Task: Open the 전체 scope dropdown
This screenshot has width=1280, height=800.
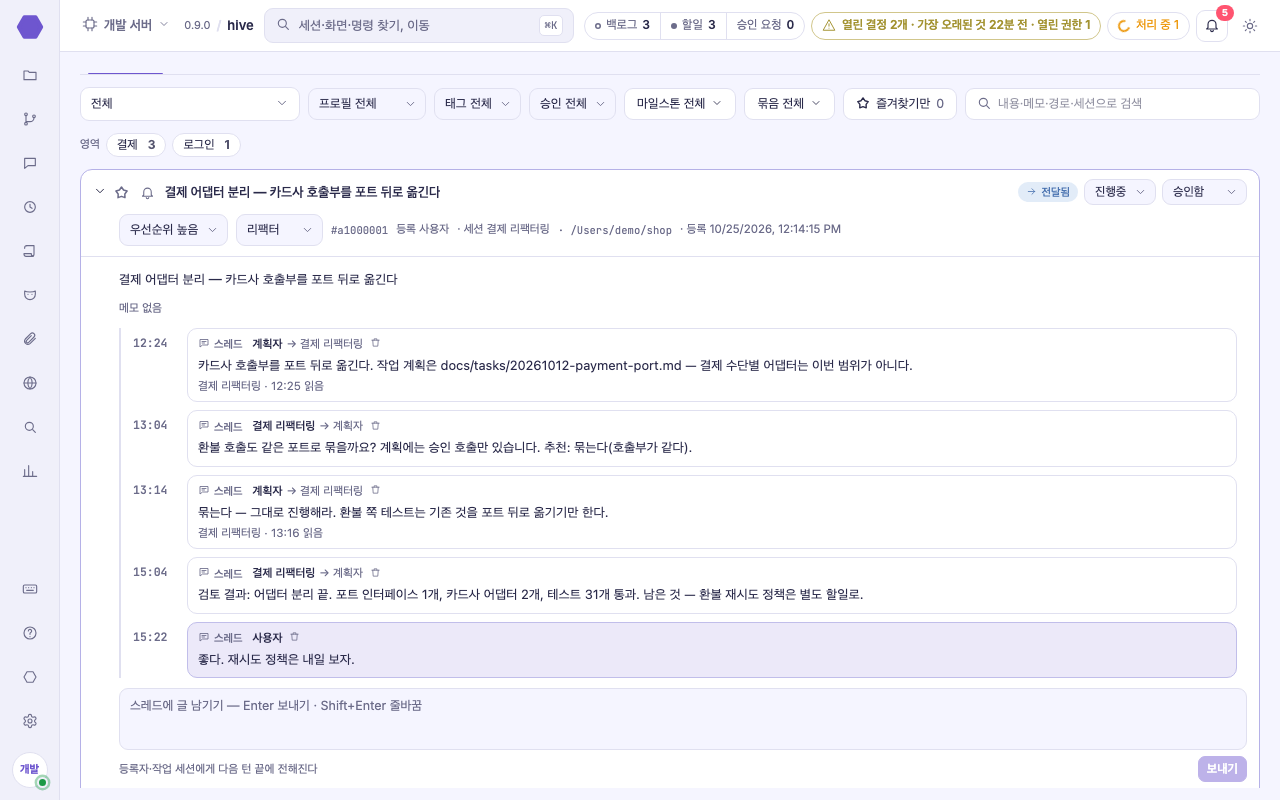Action: (x=190, y=104)
